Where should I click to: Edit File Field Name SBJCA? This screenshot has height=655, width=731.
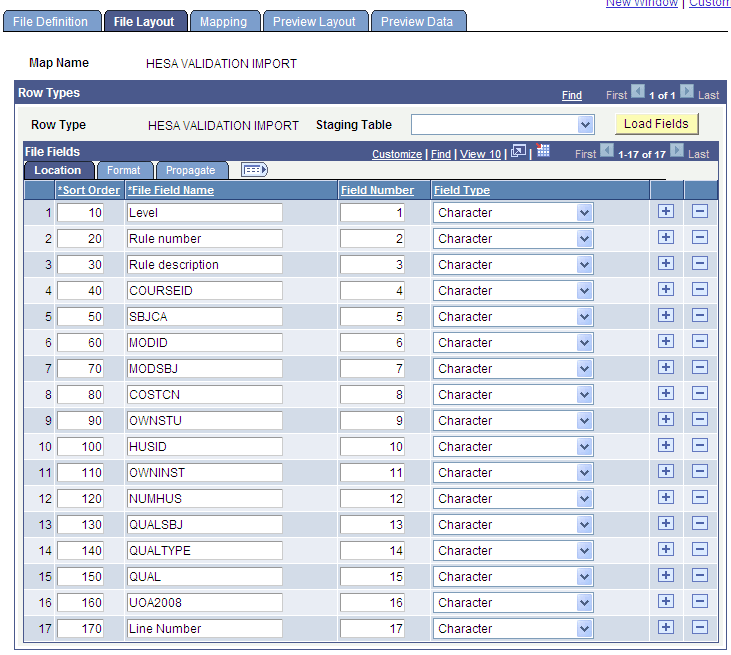205,317
